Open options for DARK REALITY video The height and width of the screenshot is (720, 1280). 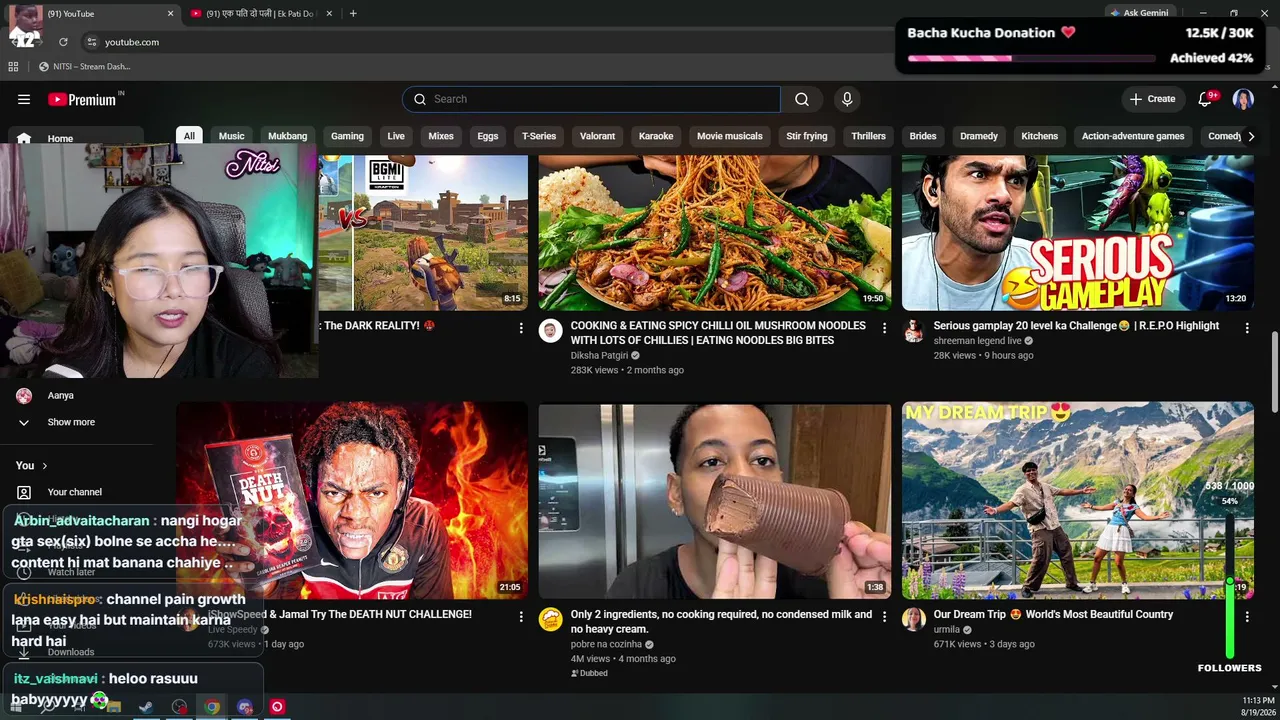521,328
